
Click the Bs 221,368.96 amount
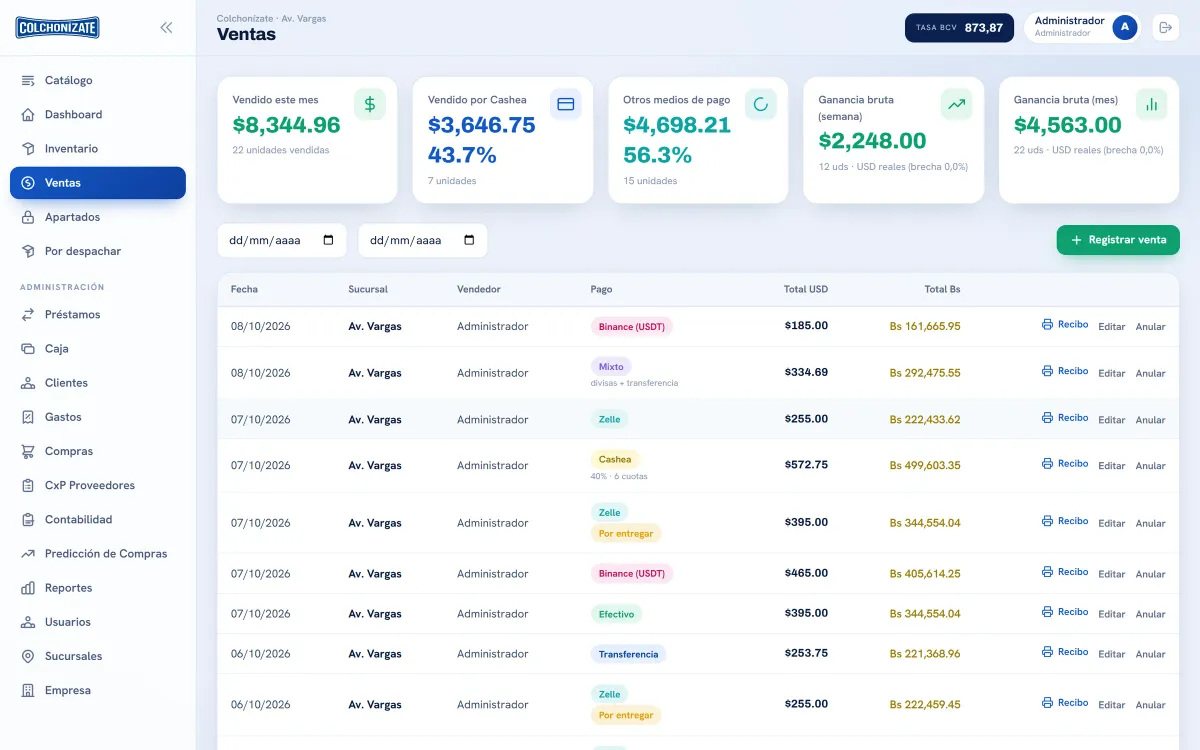[925, 654]
